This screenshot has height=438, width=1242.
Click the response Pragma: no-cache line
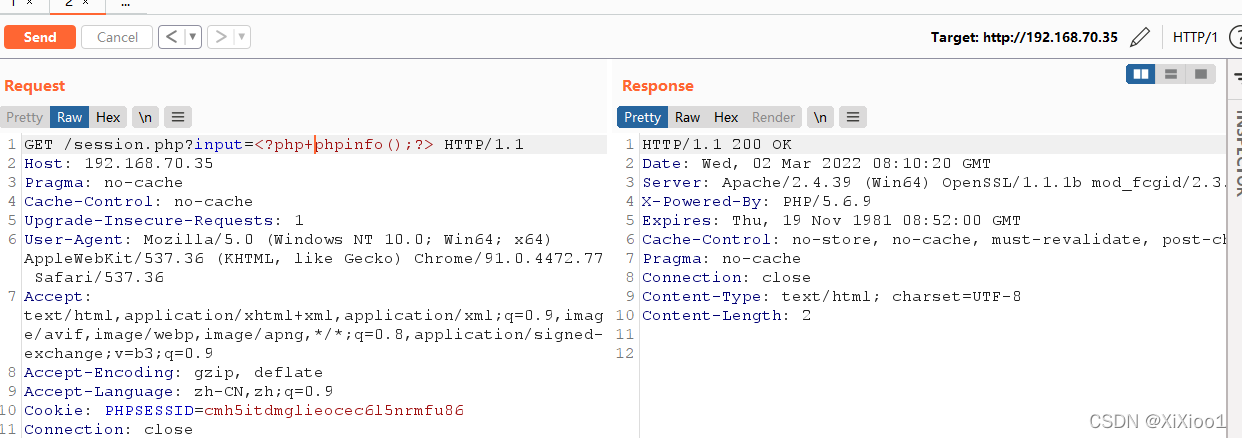722,258
